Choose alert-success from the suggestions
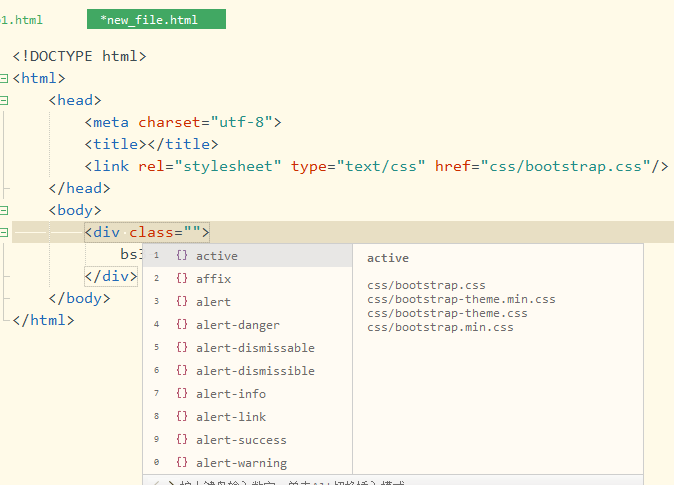Screen dimensions: 674x485 (x=241, y=440)
